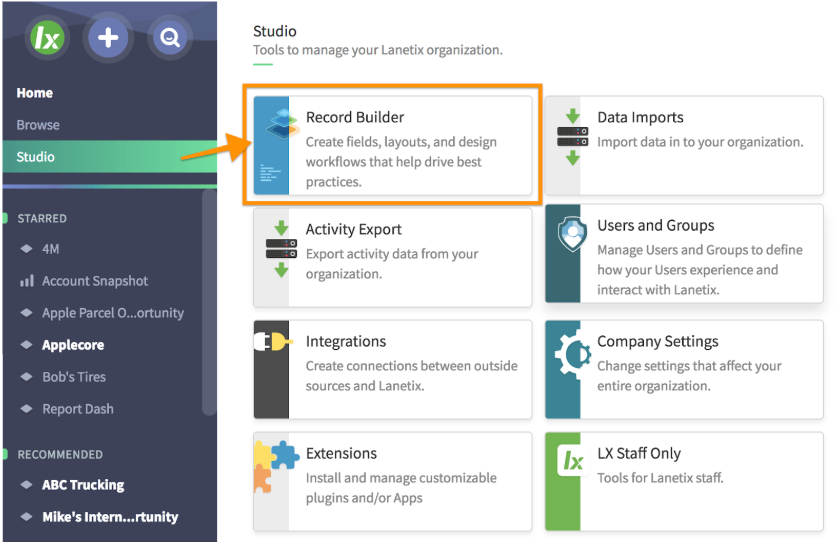Click 'Import data in to your organization.'
The width and height of the screenshot is (836, 542).
700,142
